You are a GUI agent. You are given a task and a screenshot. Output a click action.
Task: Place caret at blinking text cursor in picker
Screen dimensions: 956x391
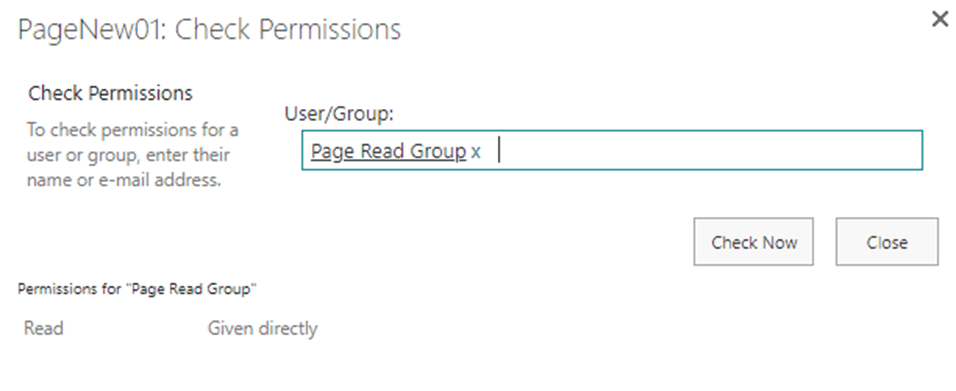click(x=499, y=150)
